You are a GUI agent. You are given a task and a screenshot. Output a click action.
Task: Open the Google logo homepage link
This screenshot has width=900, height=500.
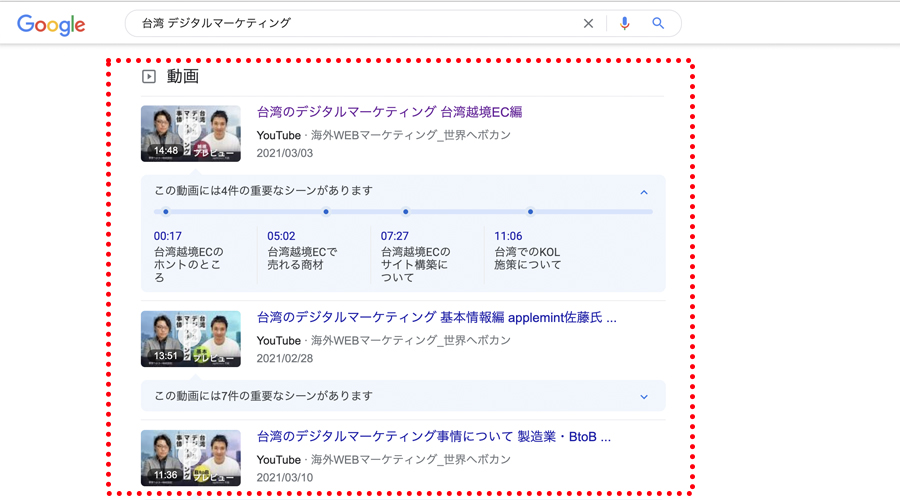click(51, 24)
